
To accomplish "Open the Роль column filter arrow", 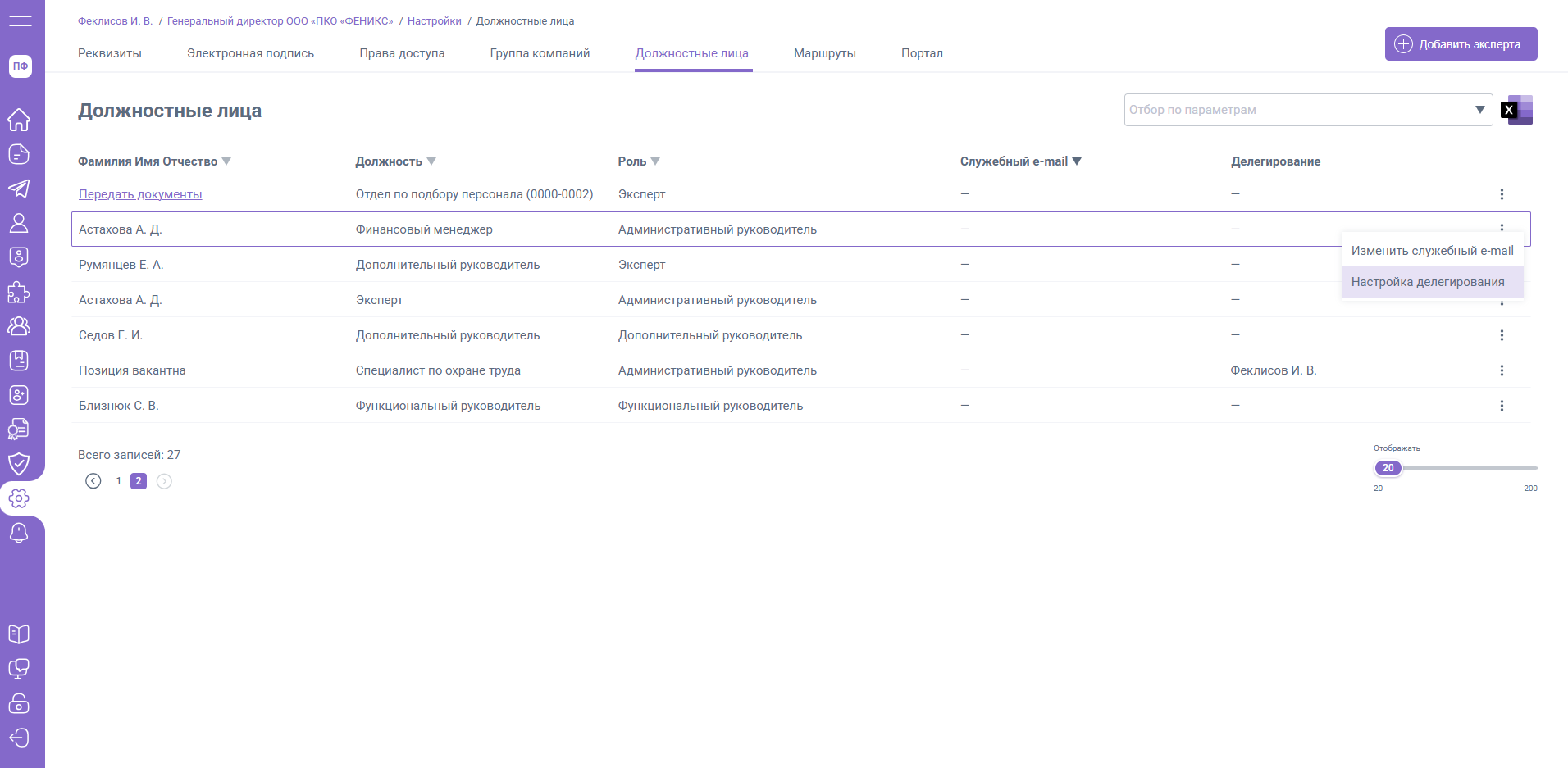I will (655, 161).
